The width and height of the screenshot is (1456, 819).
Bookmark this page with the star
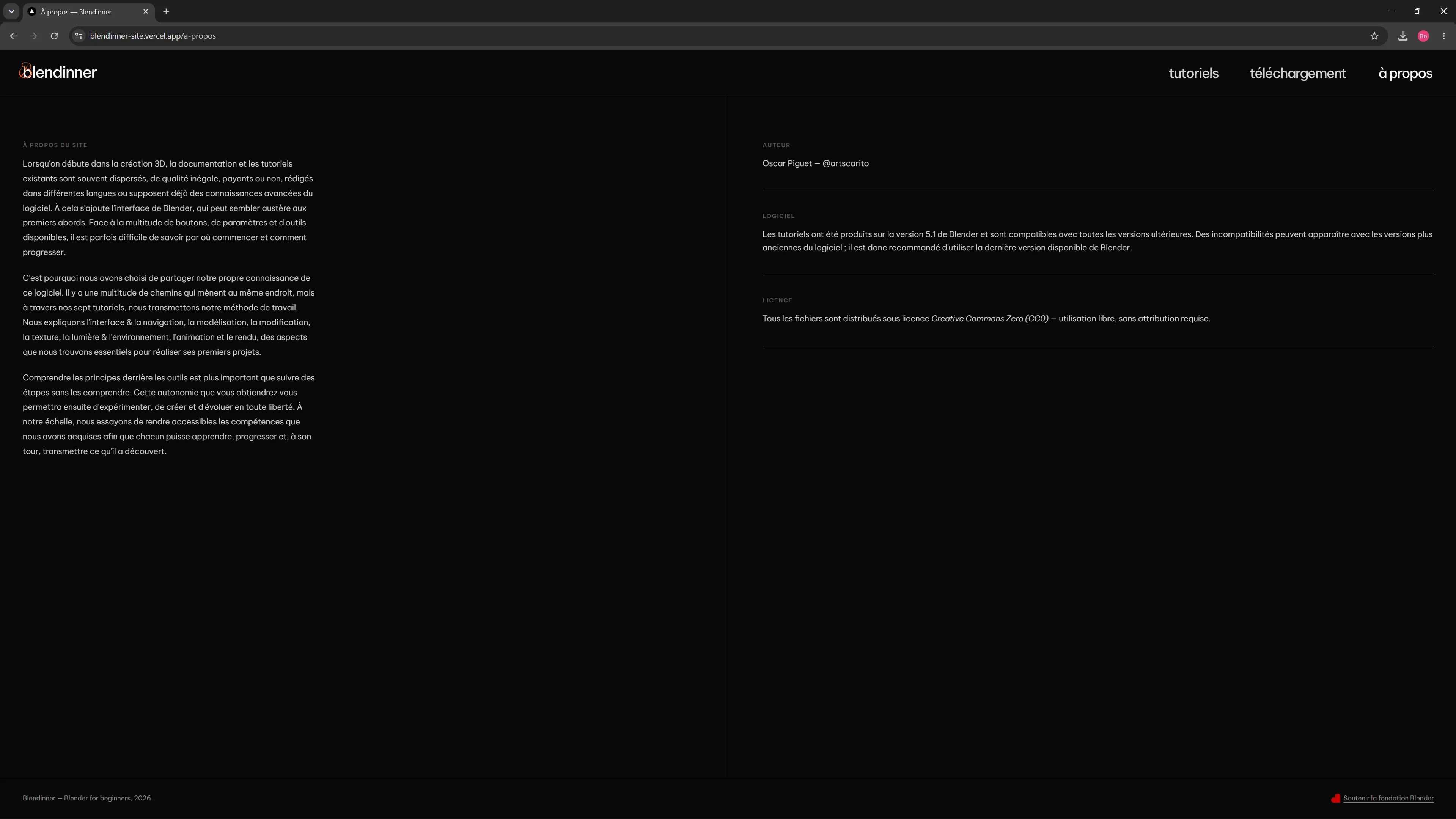click(1374, 36)
